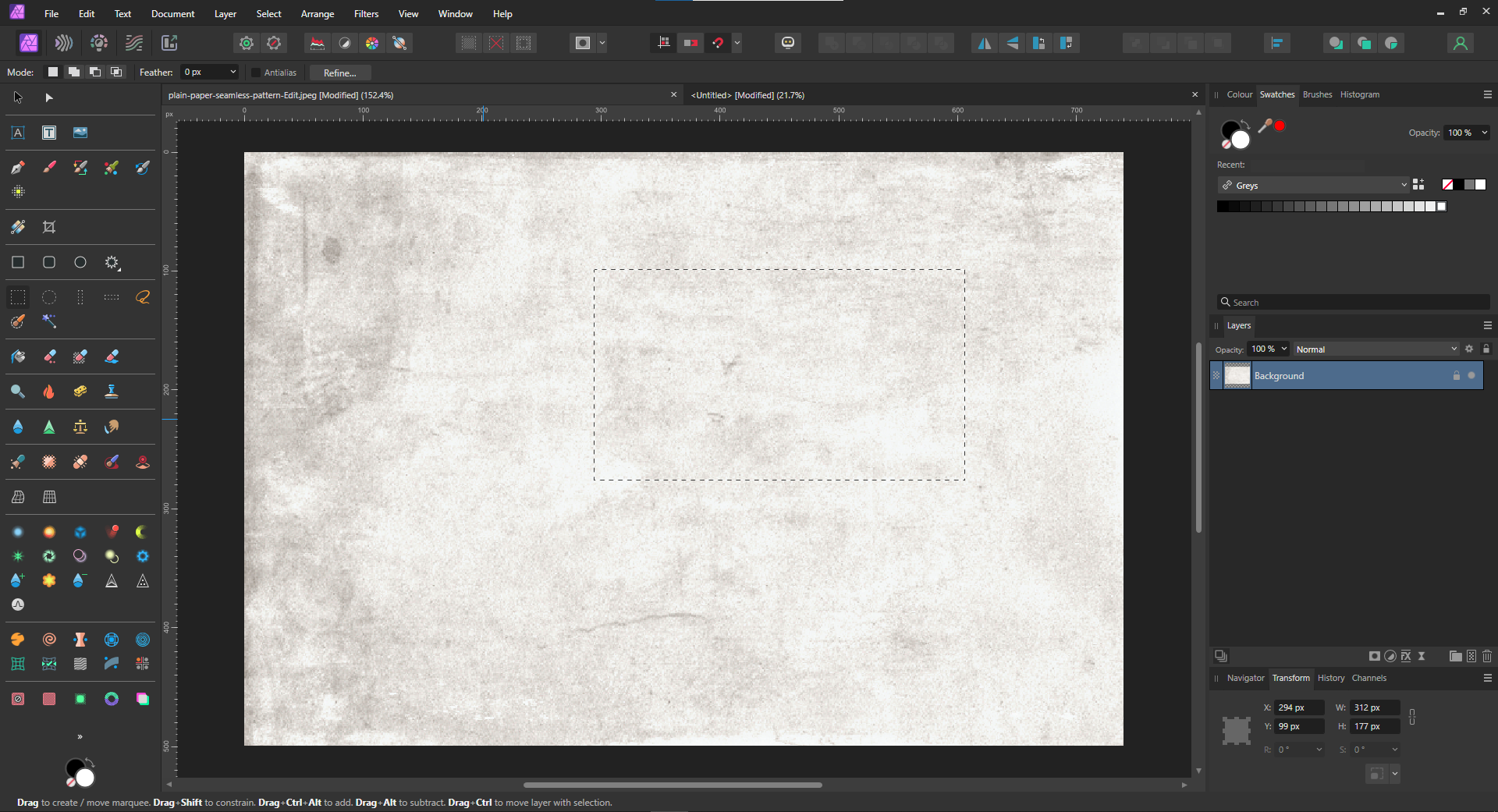Viewport: 1498px width, 812px height.
Task: Select the Blur droplet tool
Action: 18,427
